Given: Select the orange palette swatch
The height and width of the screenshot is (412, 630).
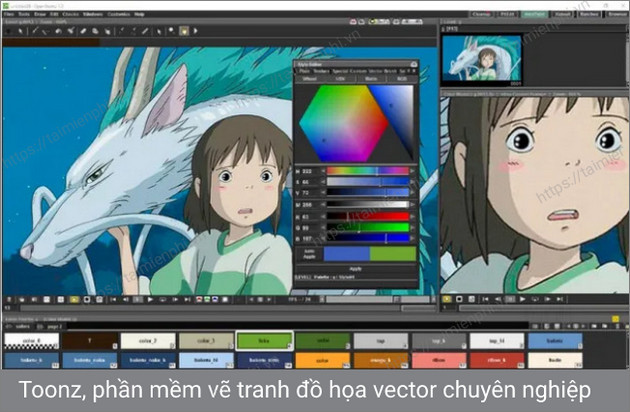Looking at the screenshot, I should click(x=322, y=360).
